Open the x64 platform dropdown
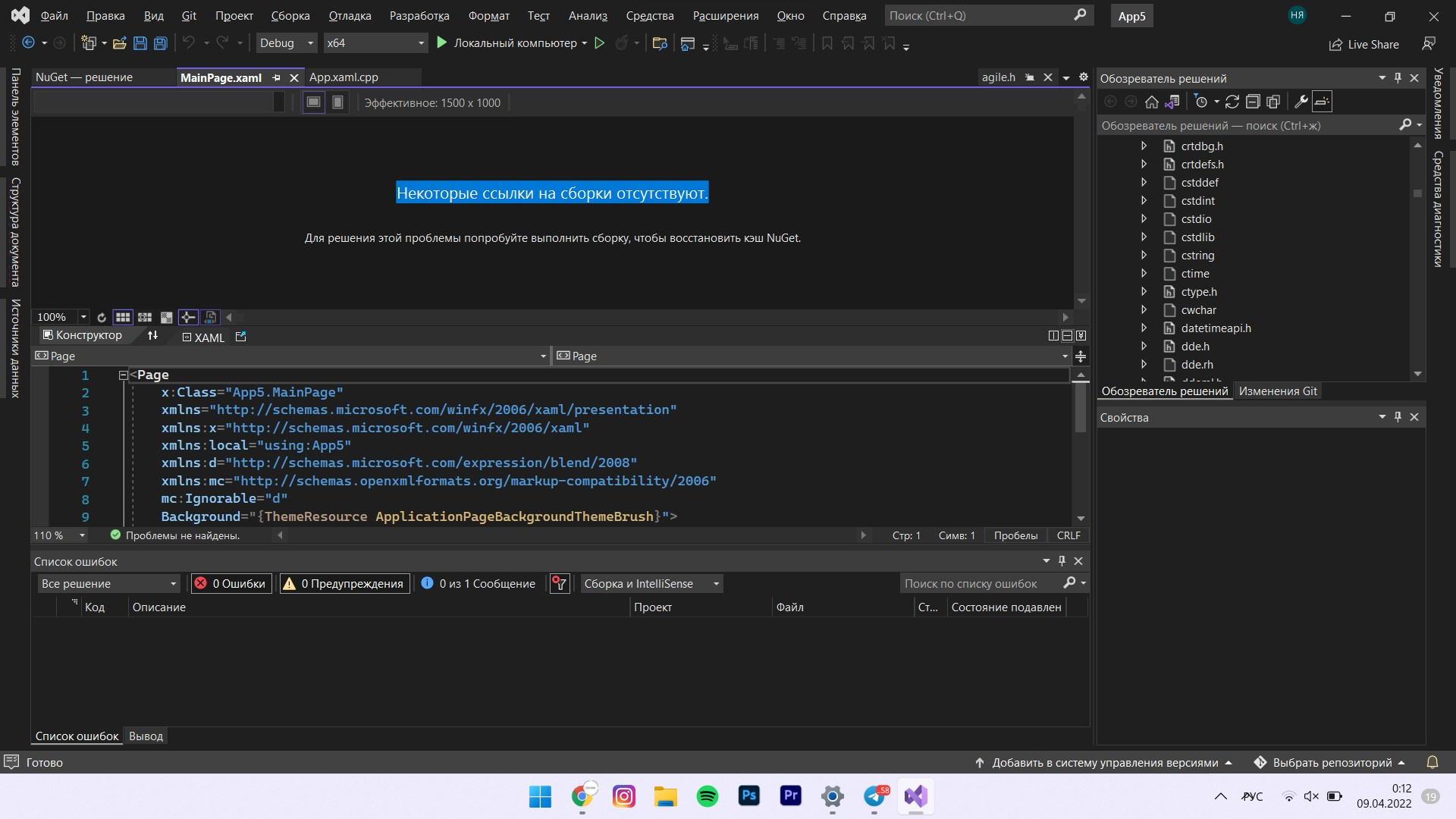This screenshot has width=1456, height=819. pos(375,43)
